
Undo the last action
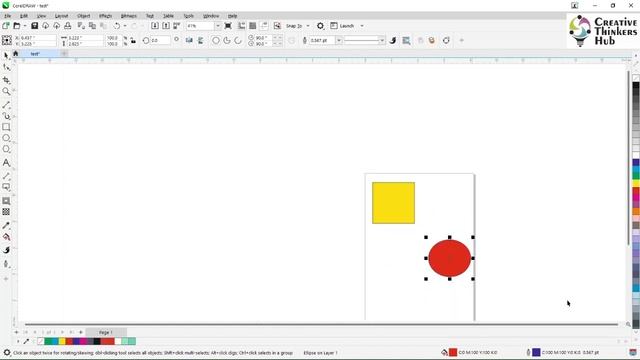pyautogui.click(x=117, y=26)
